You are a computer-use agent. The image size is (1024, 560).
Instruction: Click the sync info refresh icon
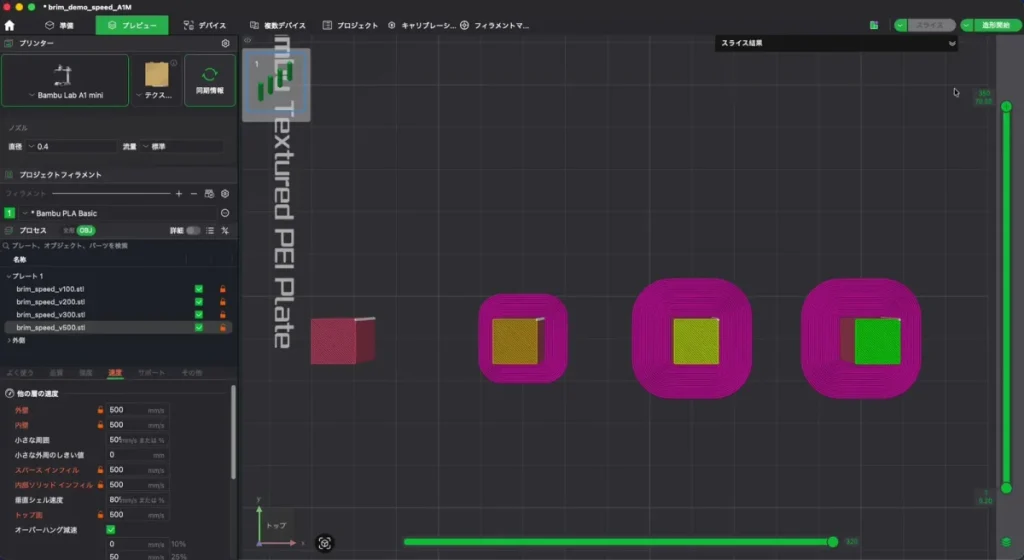pos(210,74)
